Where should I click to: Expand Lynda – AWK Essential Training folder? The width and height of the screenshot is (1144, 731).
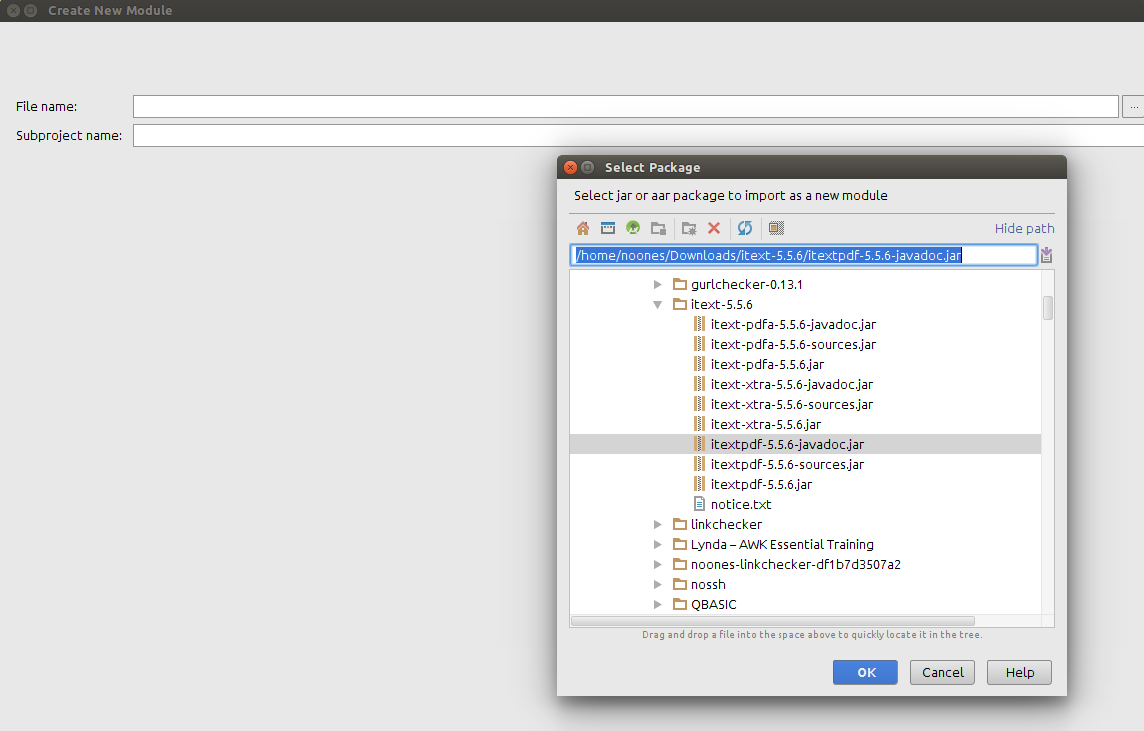pos(657,544)
